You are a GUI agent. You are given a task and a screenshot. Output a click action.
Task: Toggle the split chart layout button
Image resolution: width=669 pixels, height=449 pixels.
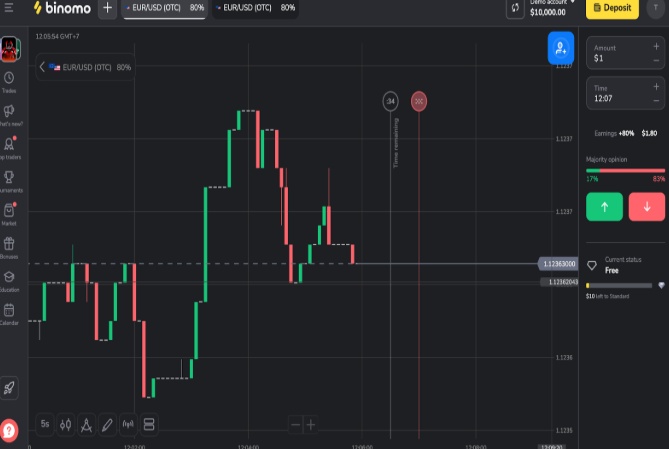[150, 424]
